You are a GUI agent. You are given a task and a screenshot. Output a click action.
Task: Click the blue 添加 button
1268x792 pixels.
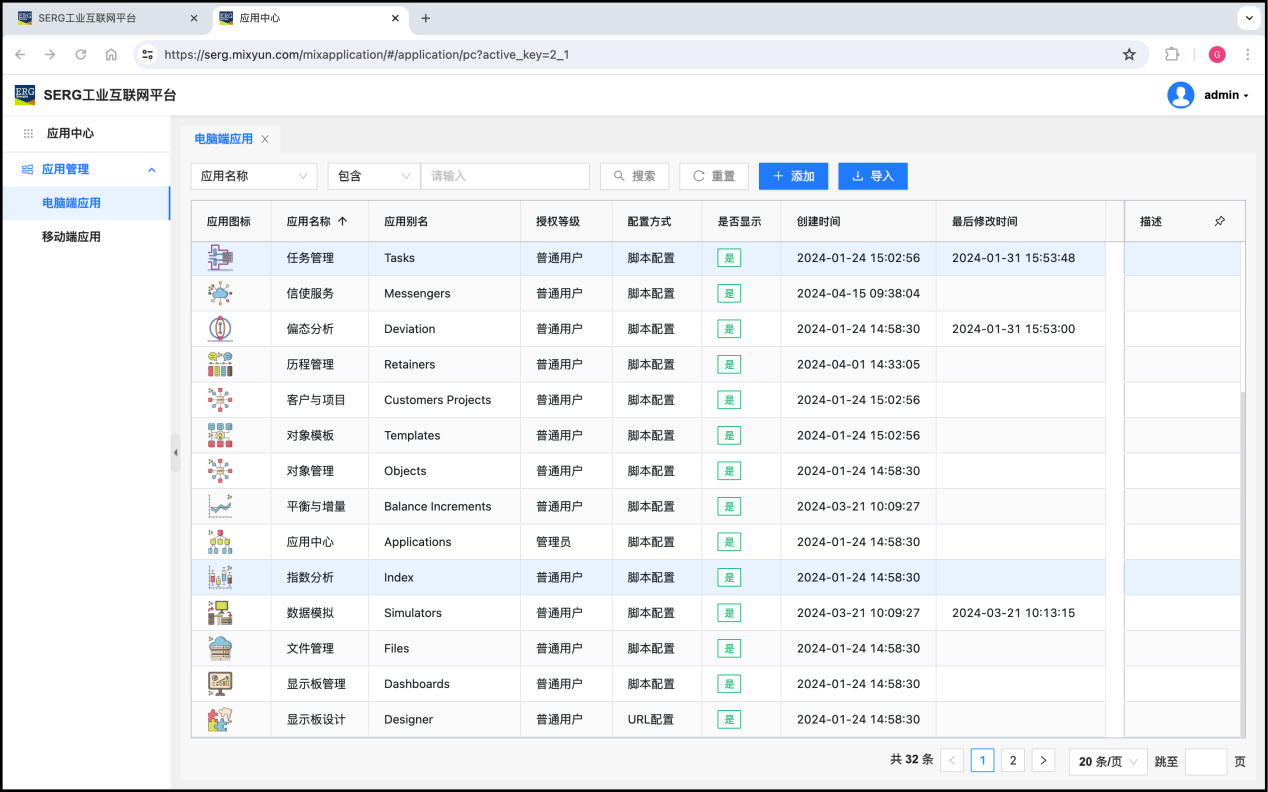click(793, 176)
